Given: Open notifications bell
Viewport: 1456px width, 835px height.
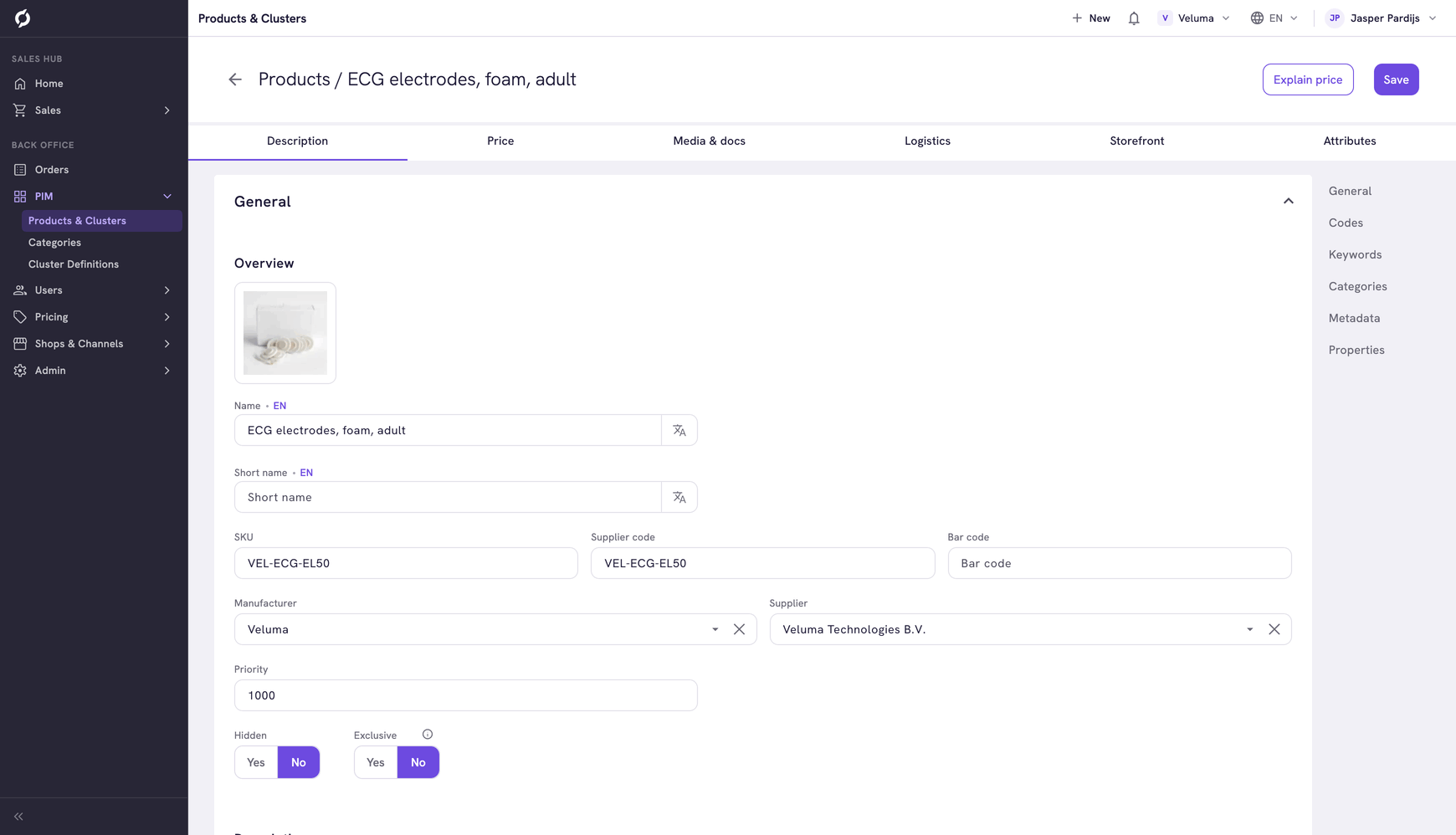Looking at the screenshot, I should 1134,18.
